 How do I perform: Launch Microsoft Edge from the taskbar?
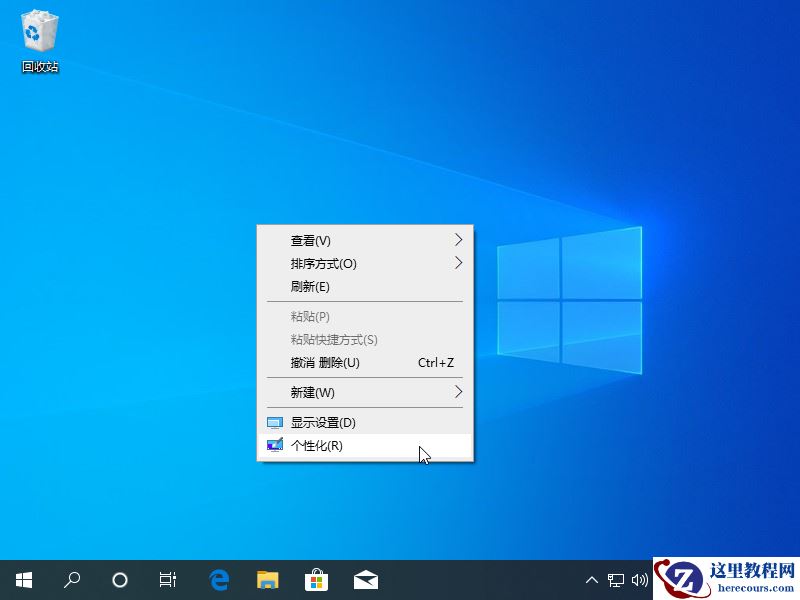pos(218,580)
